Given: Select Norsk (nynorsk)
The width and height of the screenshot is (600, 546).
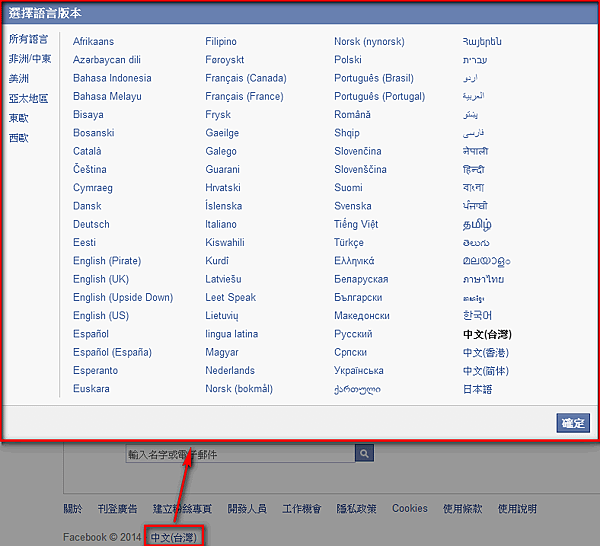Looking at the screenshot, I should coord(369,41).
